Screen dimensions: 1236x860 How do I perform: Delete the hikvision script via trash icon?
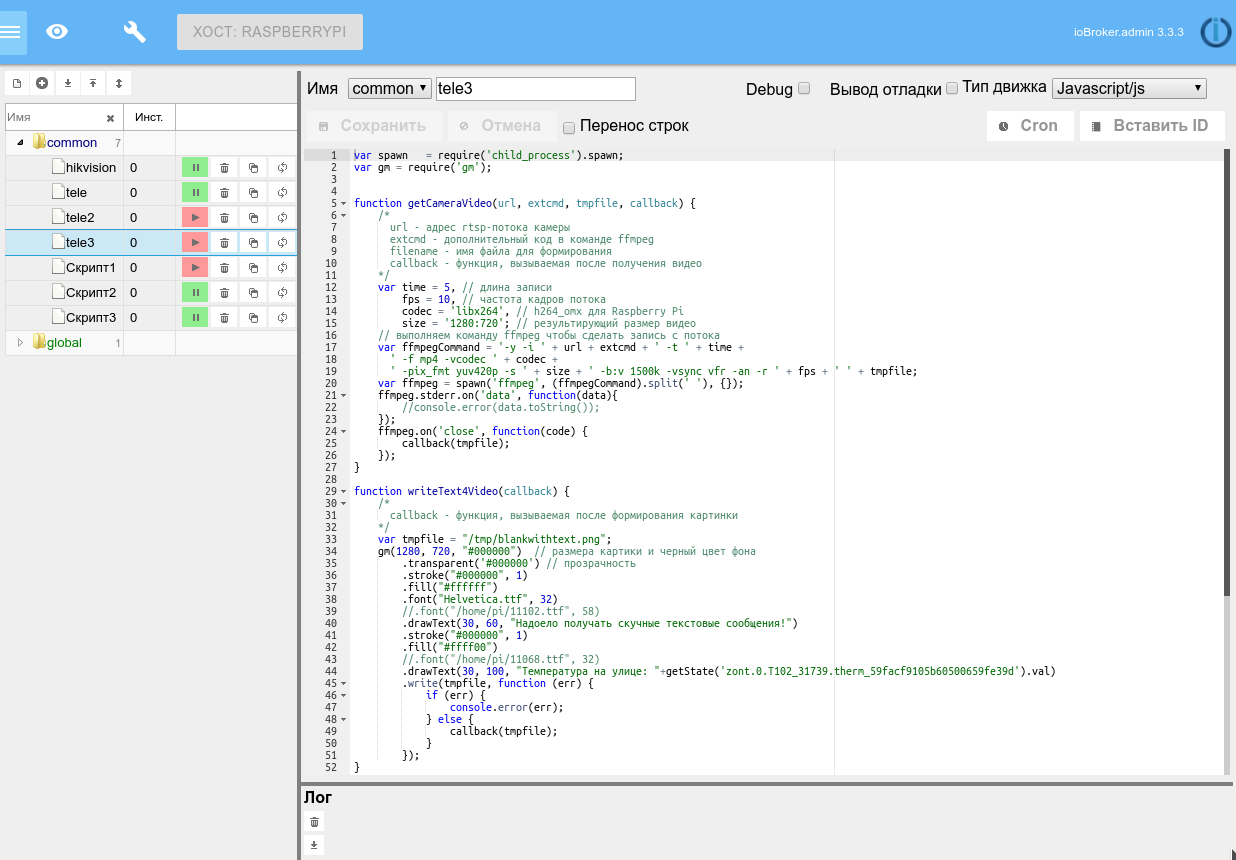[225, 168]
